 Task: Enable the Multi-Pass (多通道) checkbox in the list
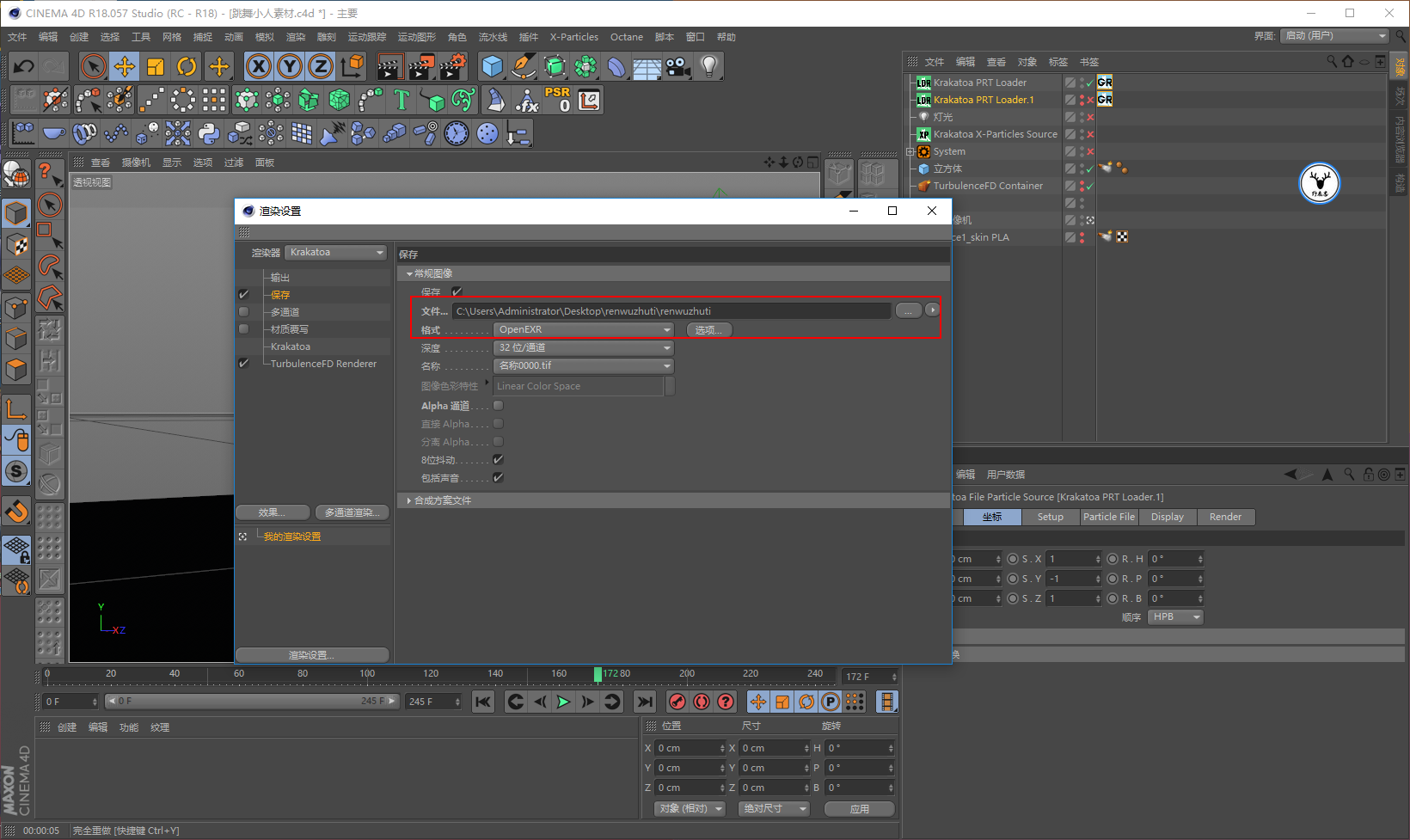tap(244, 312)
